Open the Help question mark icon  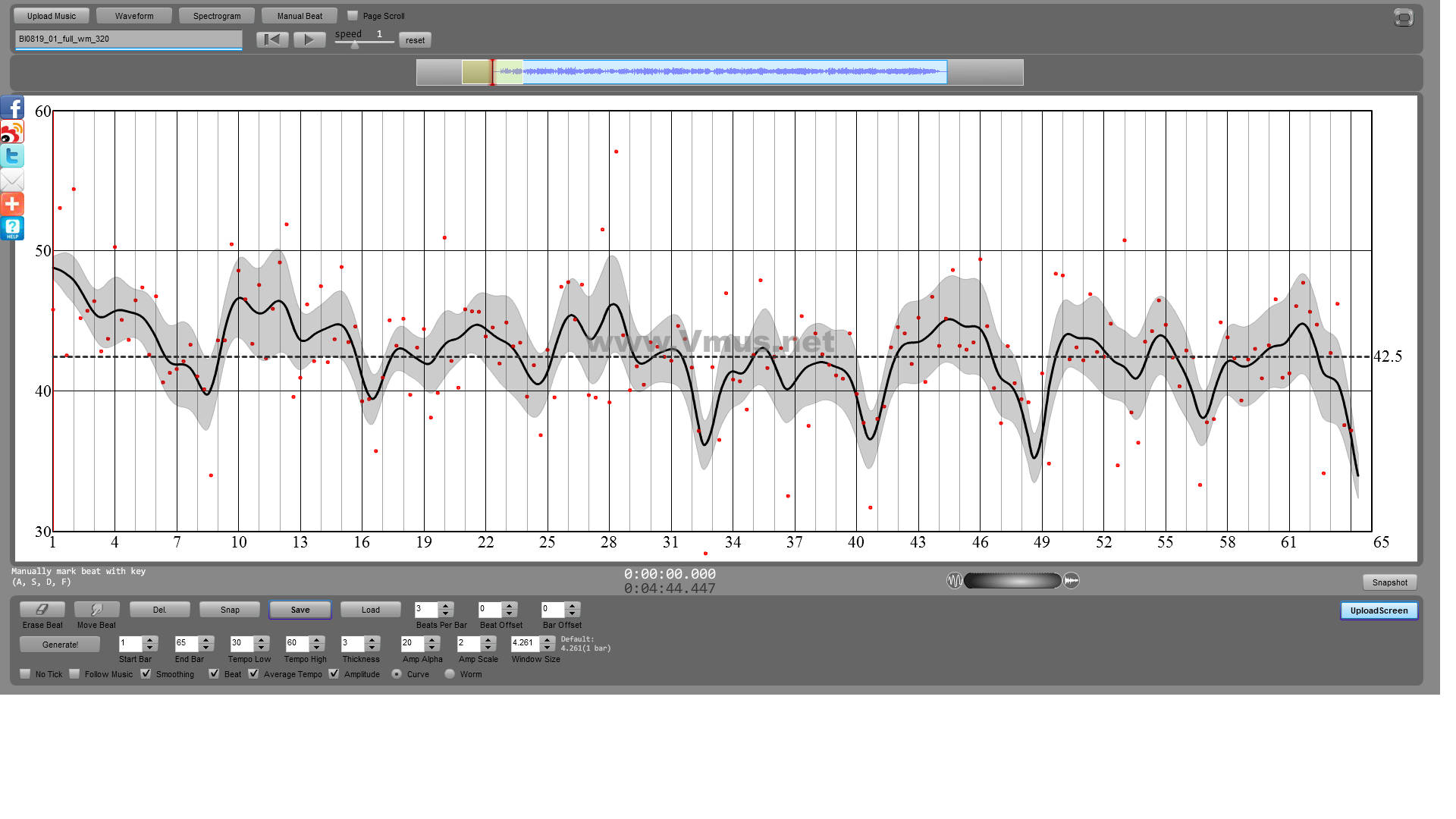click(12, 227)
